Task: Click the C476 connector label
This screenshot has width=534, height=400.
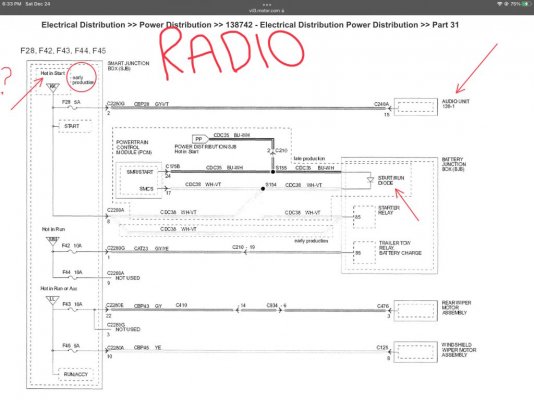Action: coord(383,306)
